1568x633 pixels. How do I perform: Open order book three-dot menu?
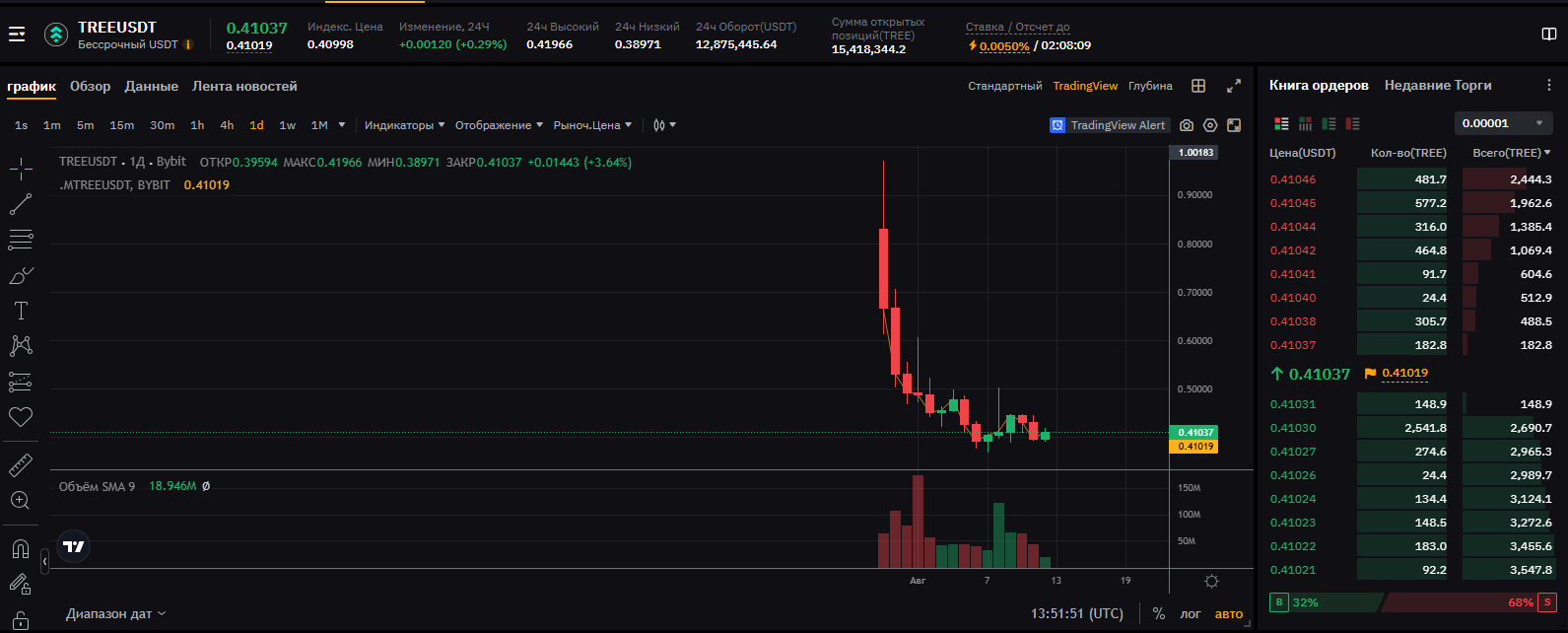tap(1549, 86)
